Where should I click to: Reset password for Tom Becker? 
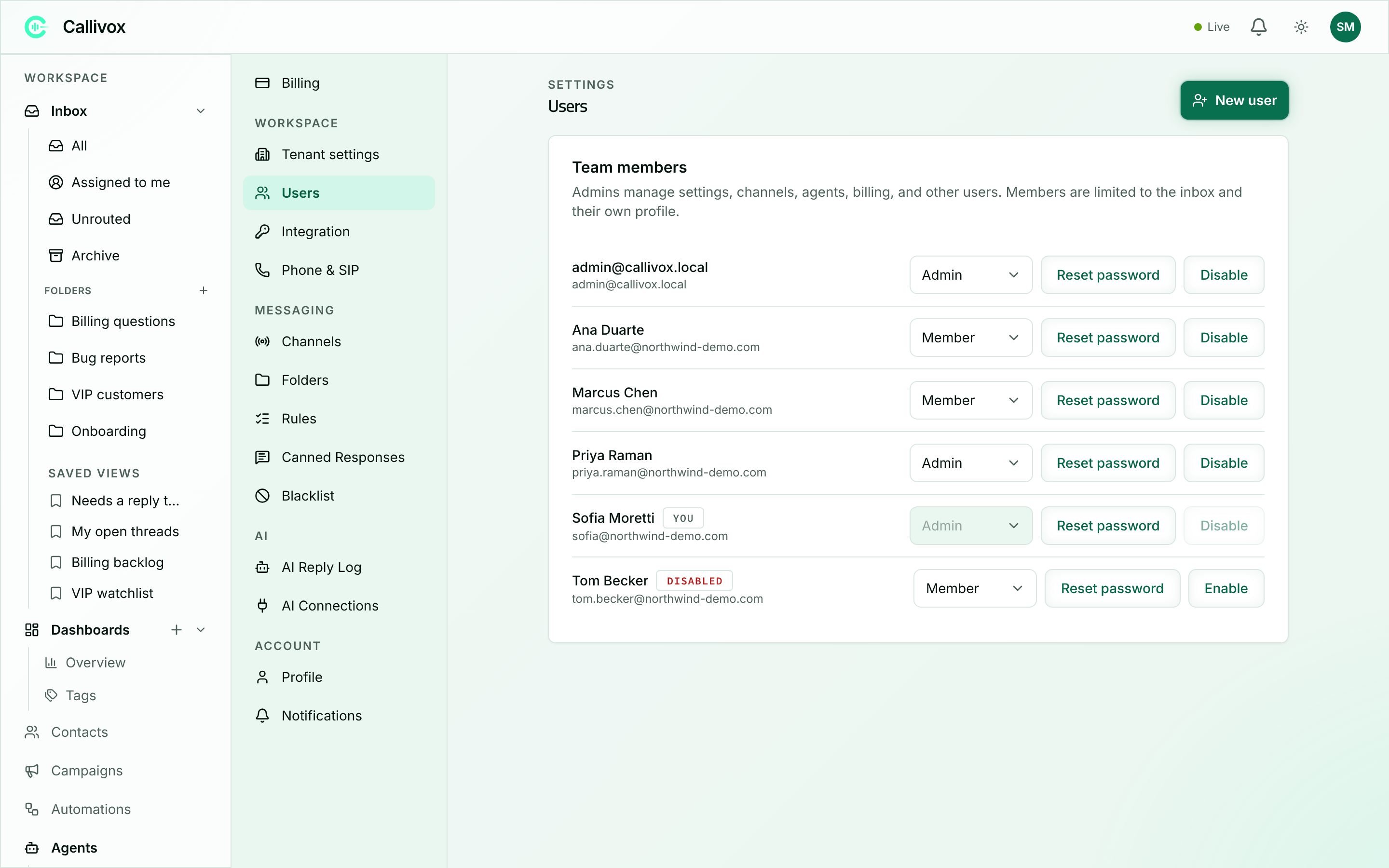[1112, 588]
